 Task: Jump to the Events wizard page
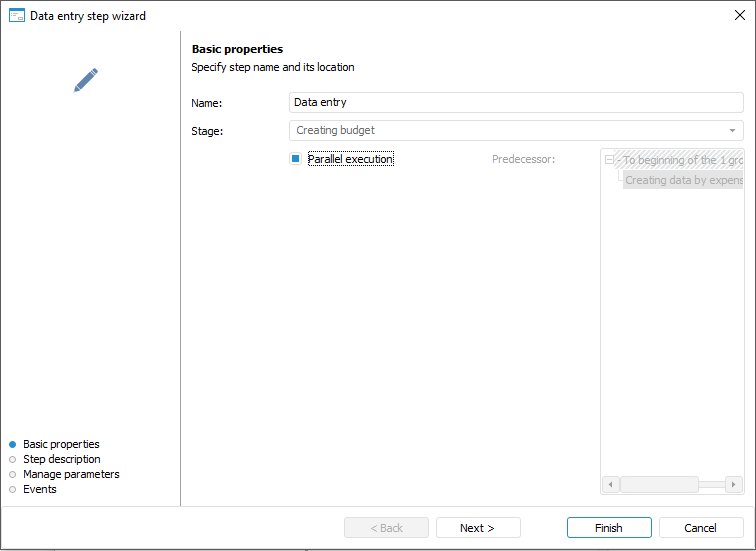pyautogui.click(x=39, y=489)
